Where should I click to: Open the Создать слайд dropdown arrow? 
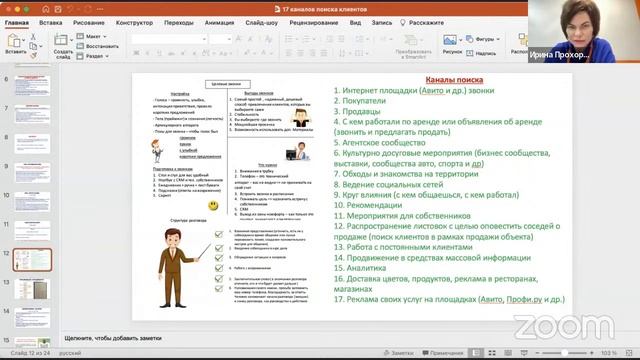coord(71,40)
